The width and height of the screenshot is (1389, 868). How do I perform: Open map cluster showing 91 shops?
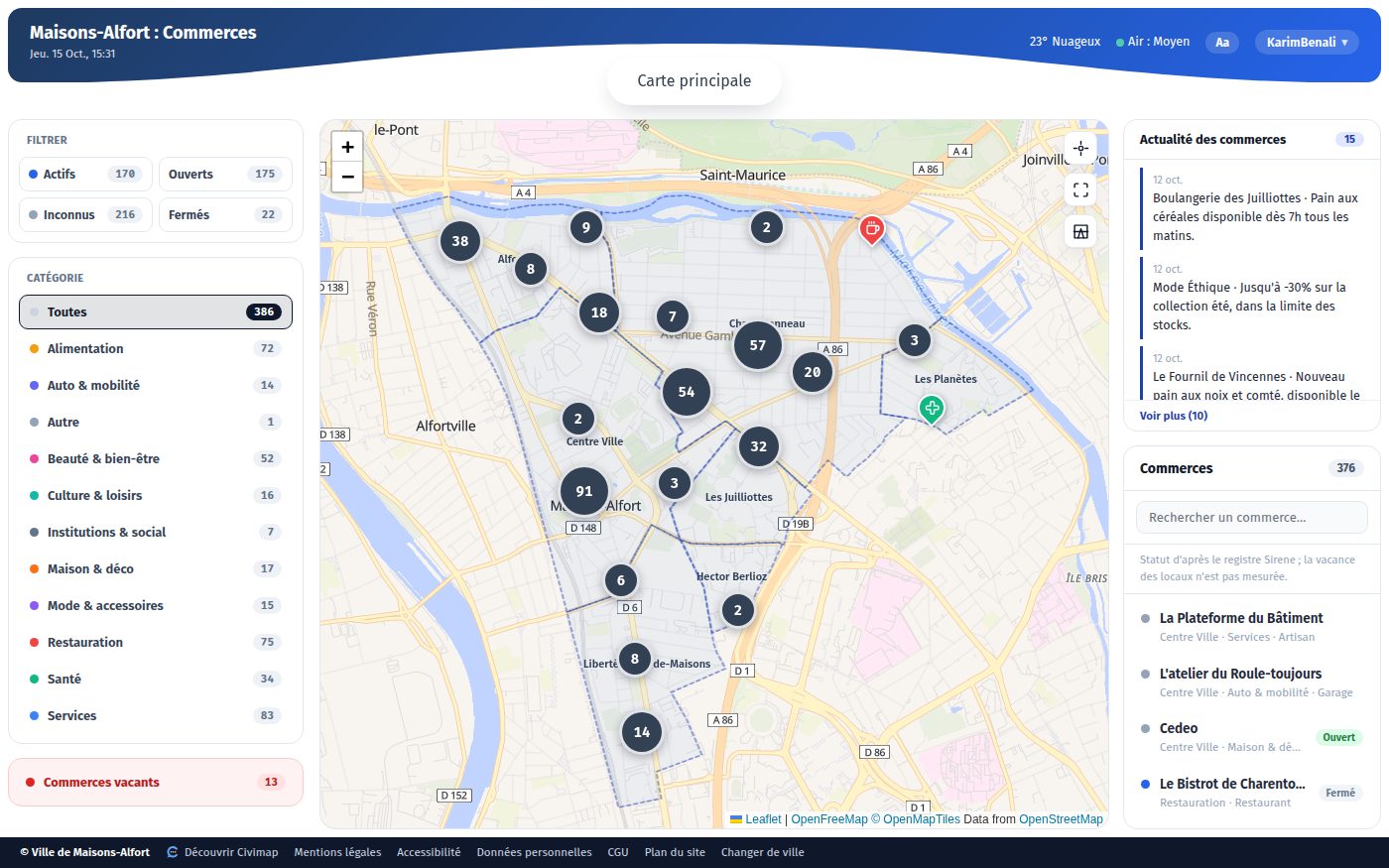(x=584, y=491)
